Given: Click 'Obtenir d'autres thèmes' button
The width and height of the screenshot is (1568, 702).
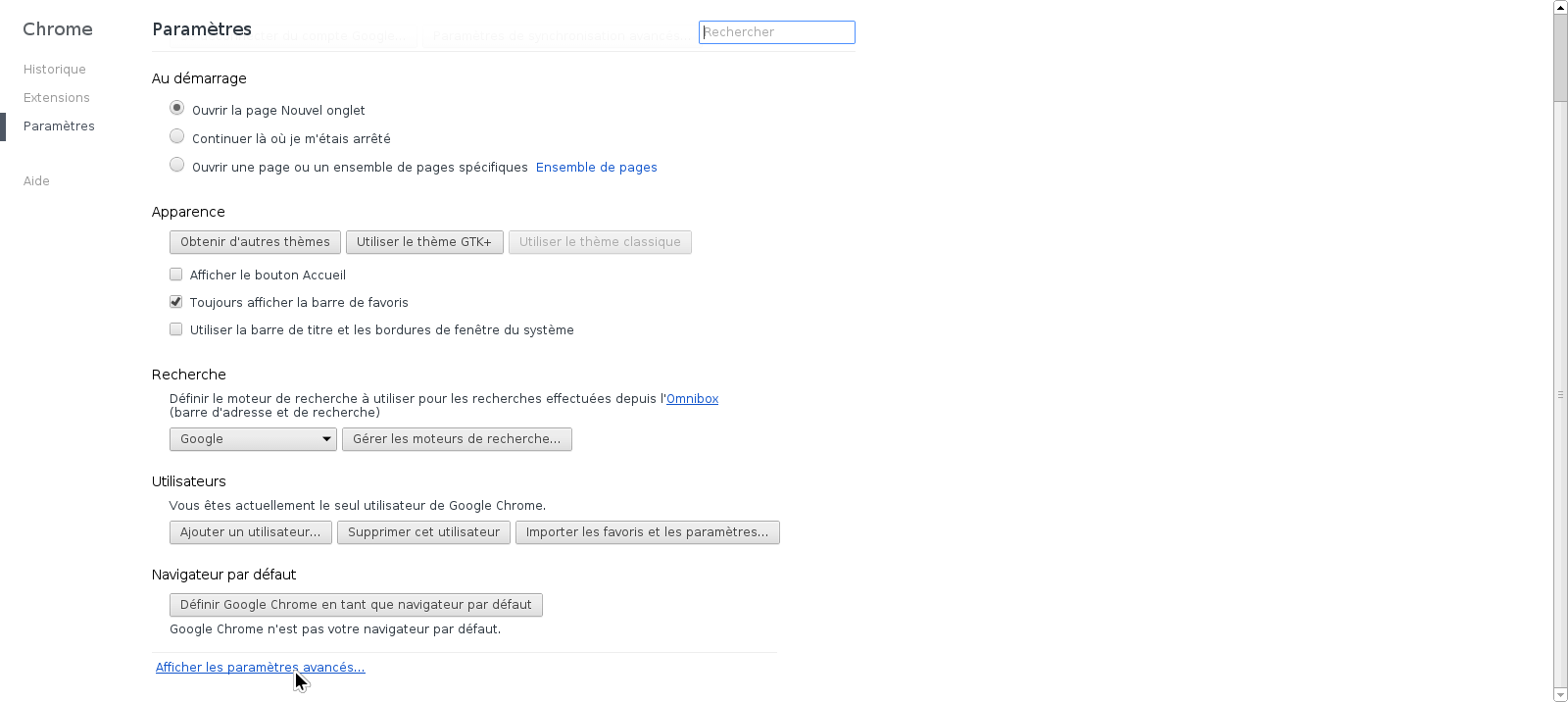Looking at the screenshot, I should point(255,242).
